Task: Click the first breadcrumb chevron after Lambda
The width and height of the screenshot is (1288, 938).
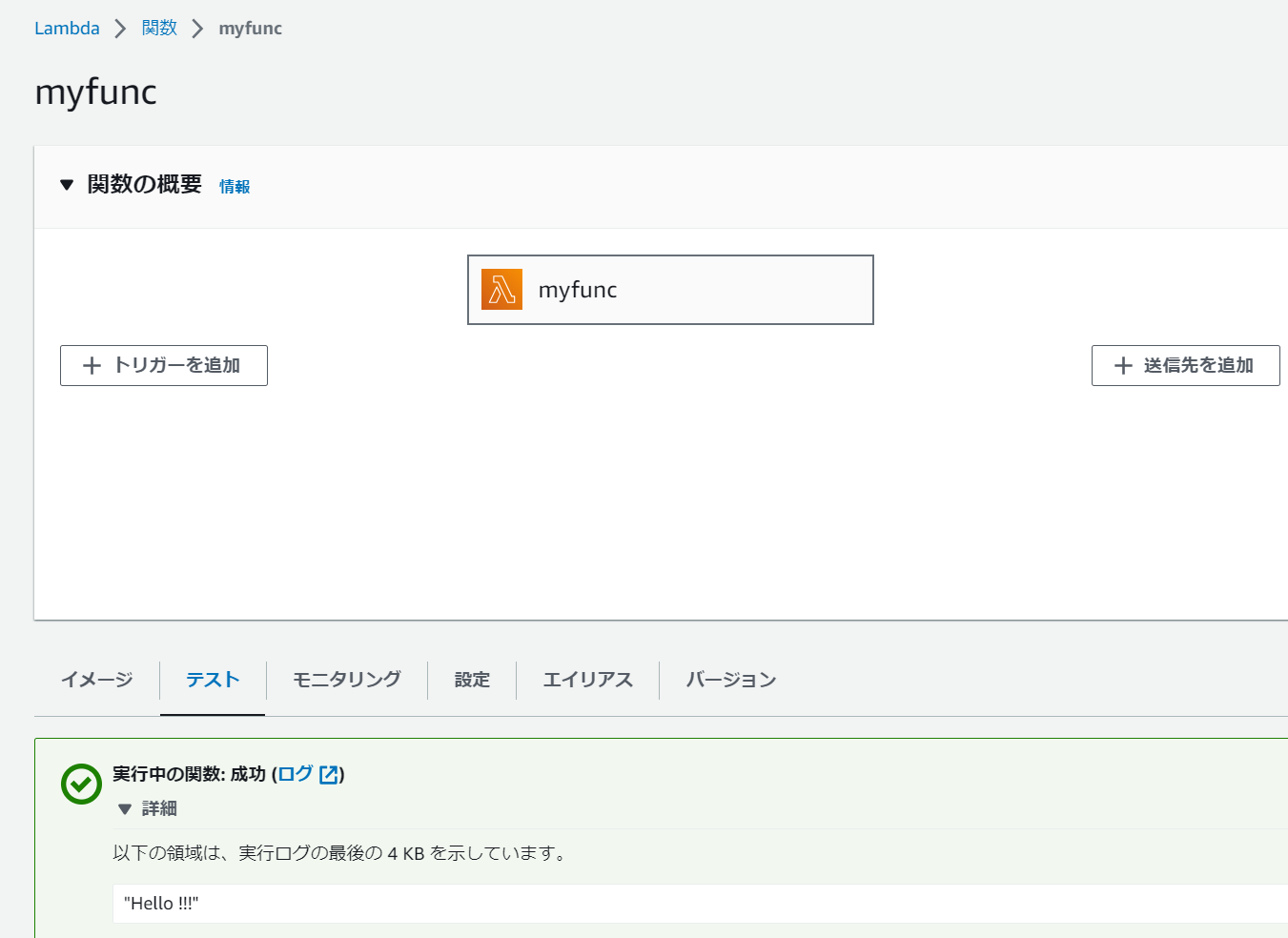Action: click(120, 29)
